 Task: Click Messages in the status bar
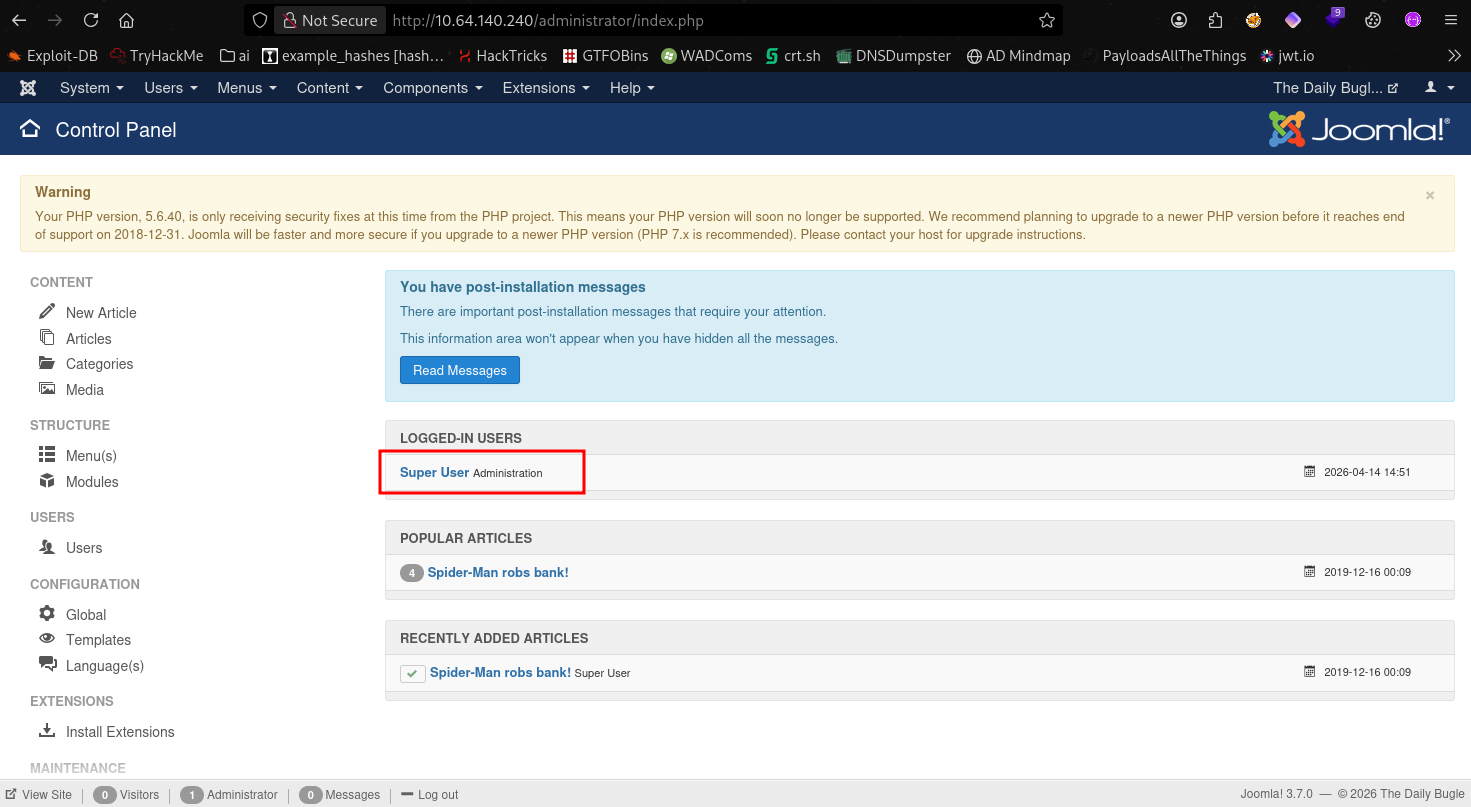point(339,794)
